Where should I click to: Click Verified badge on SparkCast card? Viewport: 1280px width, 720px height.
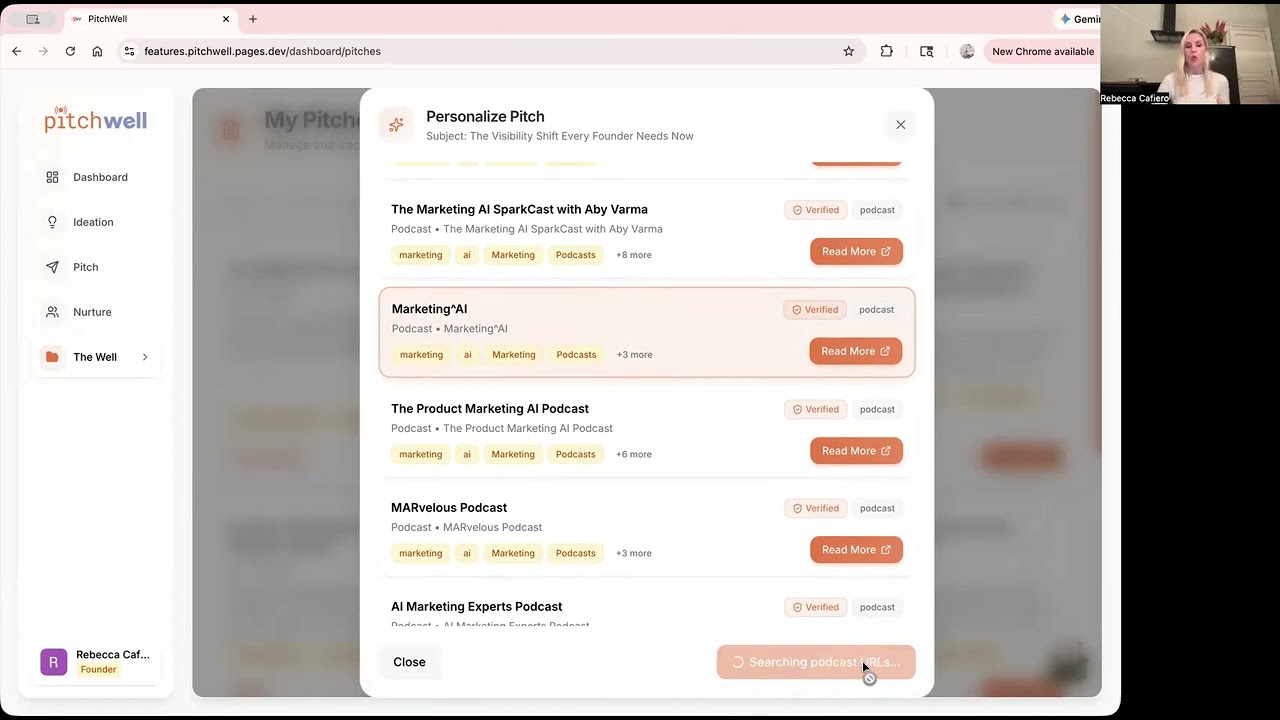pyautogui.click(x=816, y=210)
